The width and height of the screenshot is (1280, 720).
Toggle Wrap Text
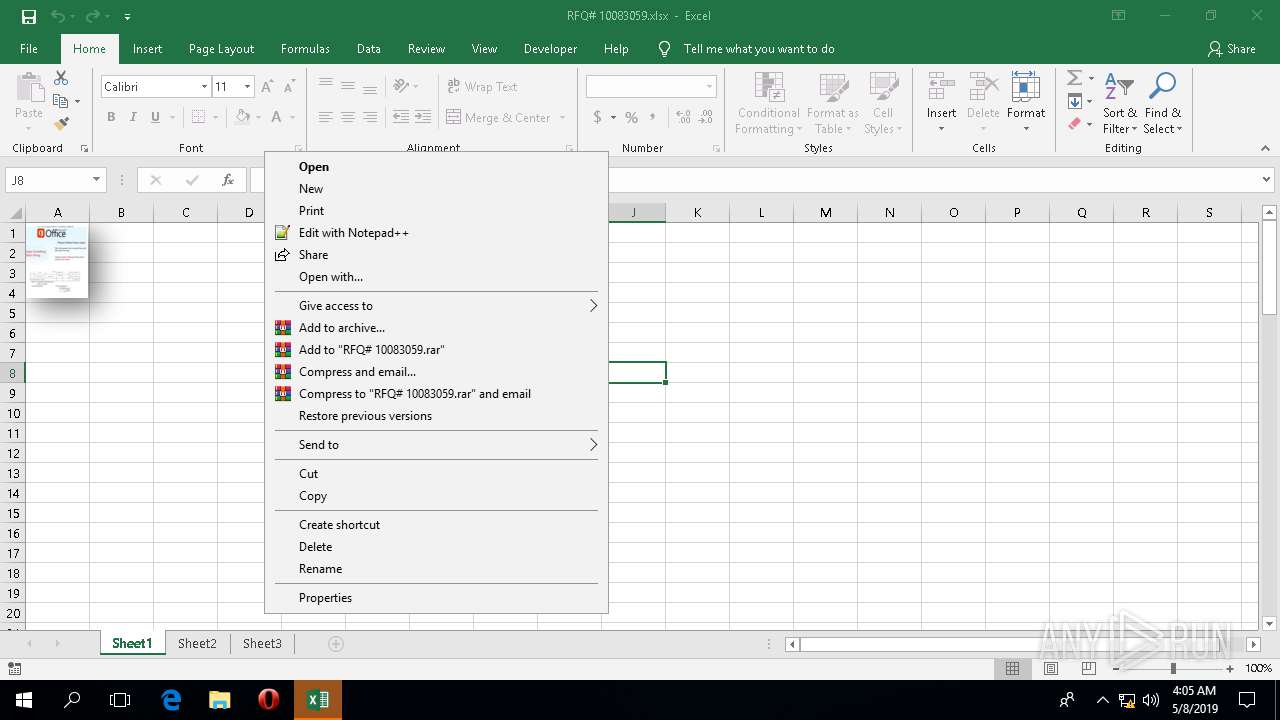point(482,87)
